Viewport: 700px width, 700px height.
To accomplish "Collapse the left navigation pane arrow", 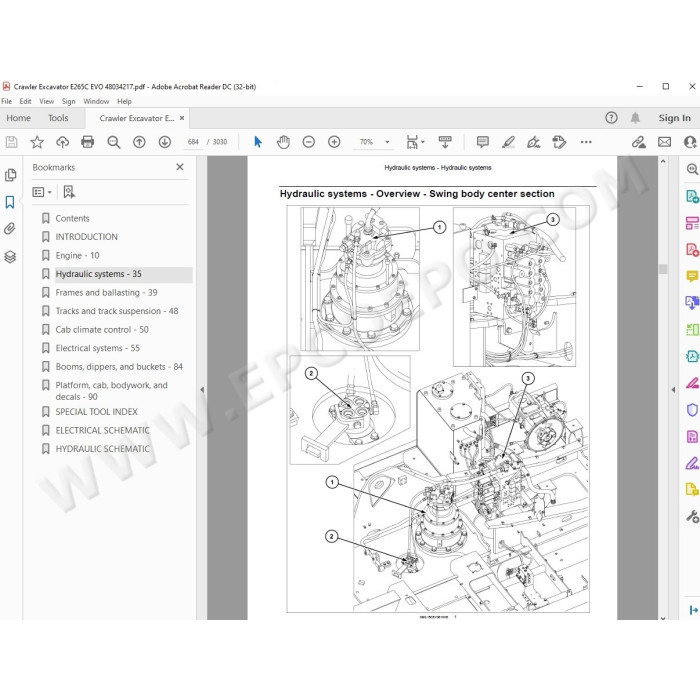I will coord(202,389).
